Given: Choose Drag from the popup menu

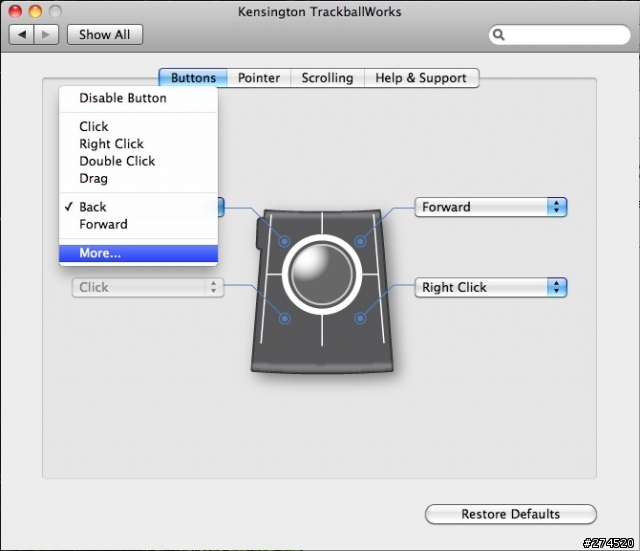Looking at the screenshot, I should (x=138, y=178).
